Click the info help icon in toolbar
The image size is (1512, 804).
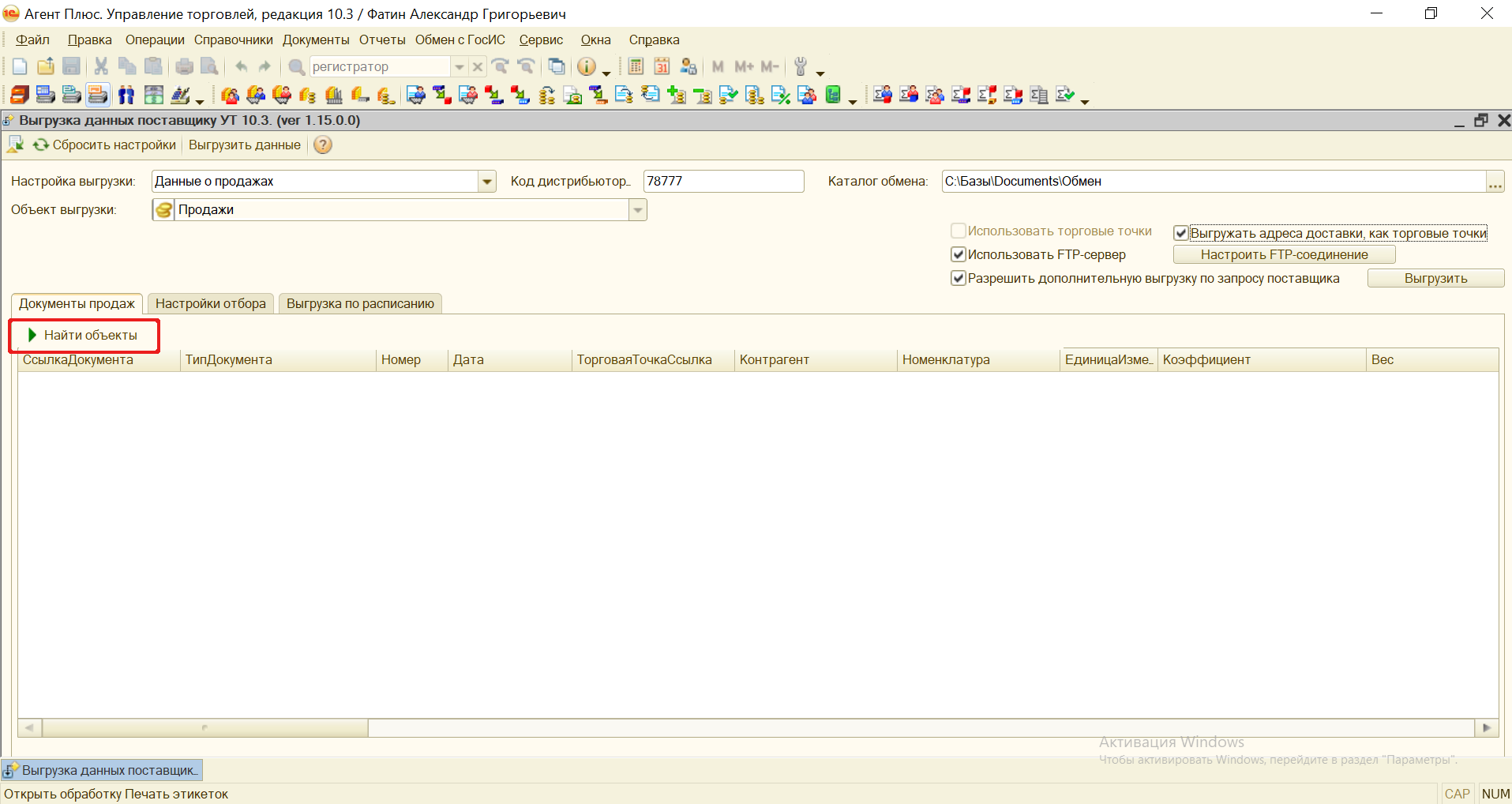tap(587, 67)
